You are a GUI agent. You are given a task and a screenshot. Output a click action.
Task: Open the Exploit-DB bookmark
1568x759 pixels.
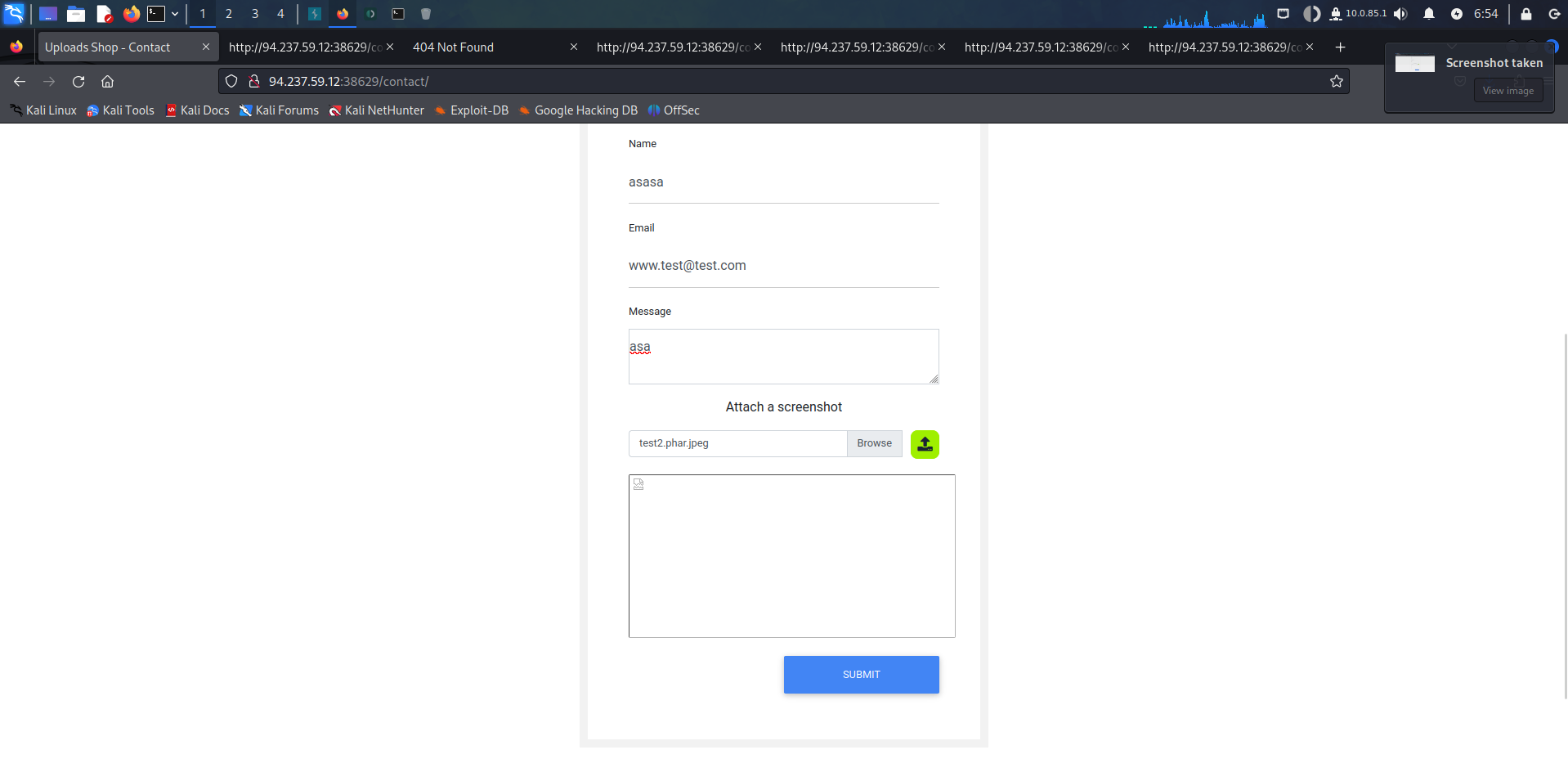point(479,110)
